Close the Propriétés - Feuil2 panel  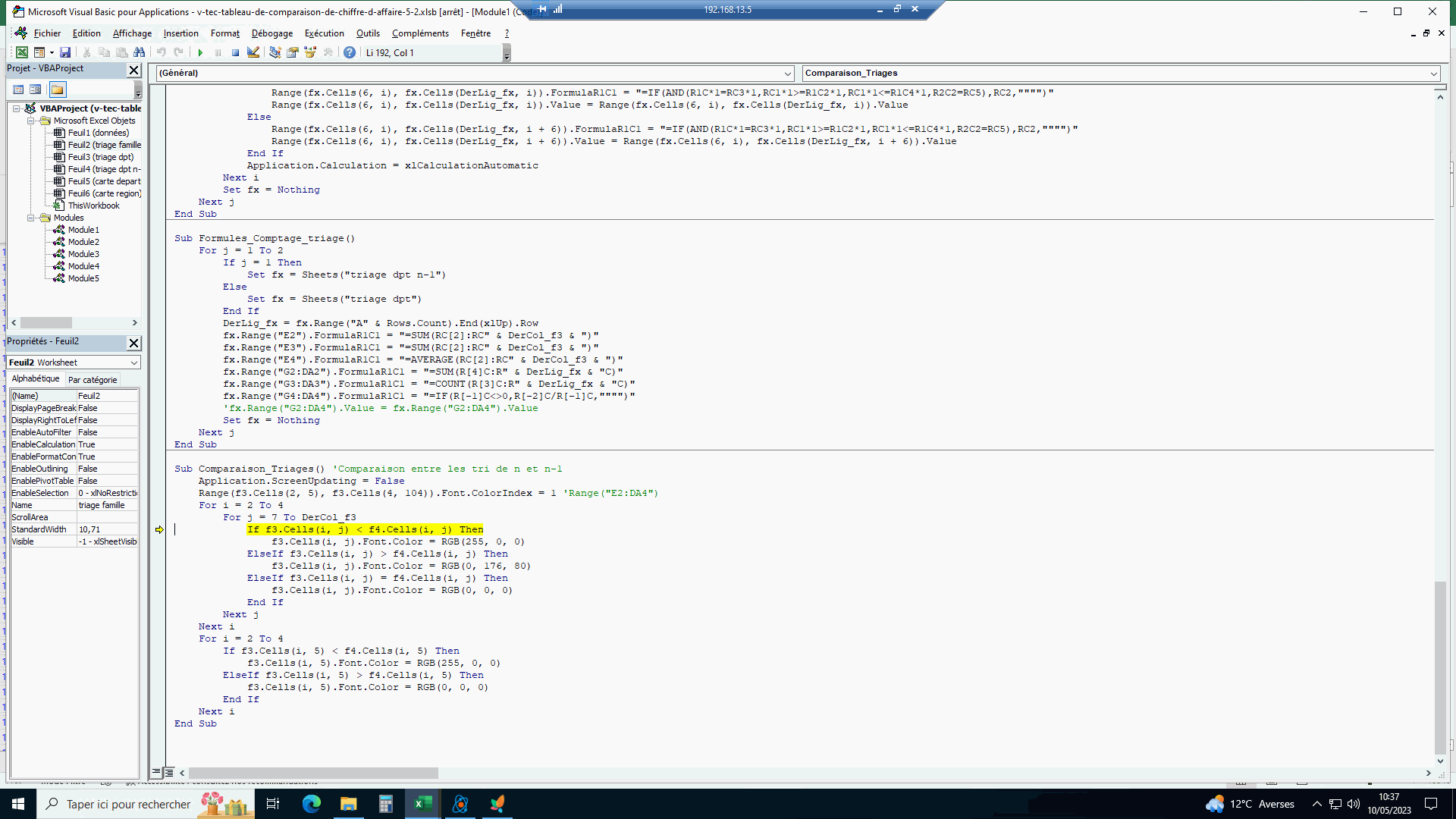(133, 343)
